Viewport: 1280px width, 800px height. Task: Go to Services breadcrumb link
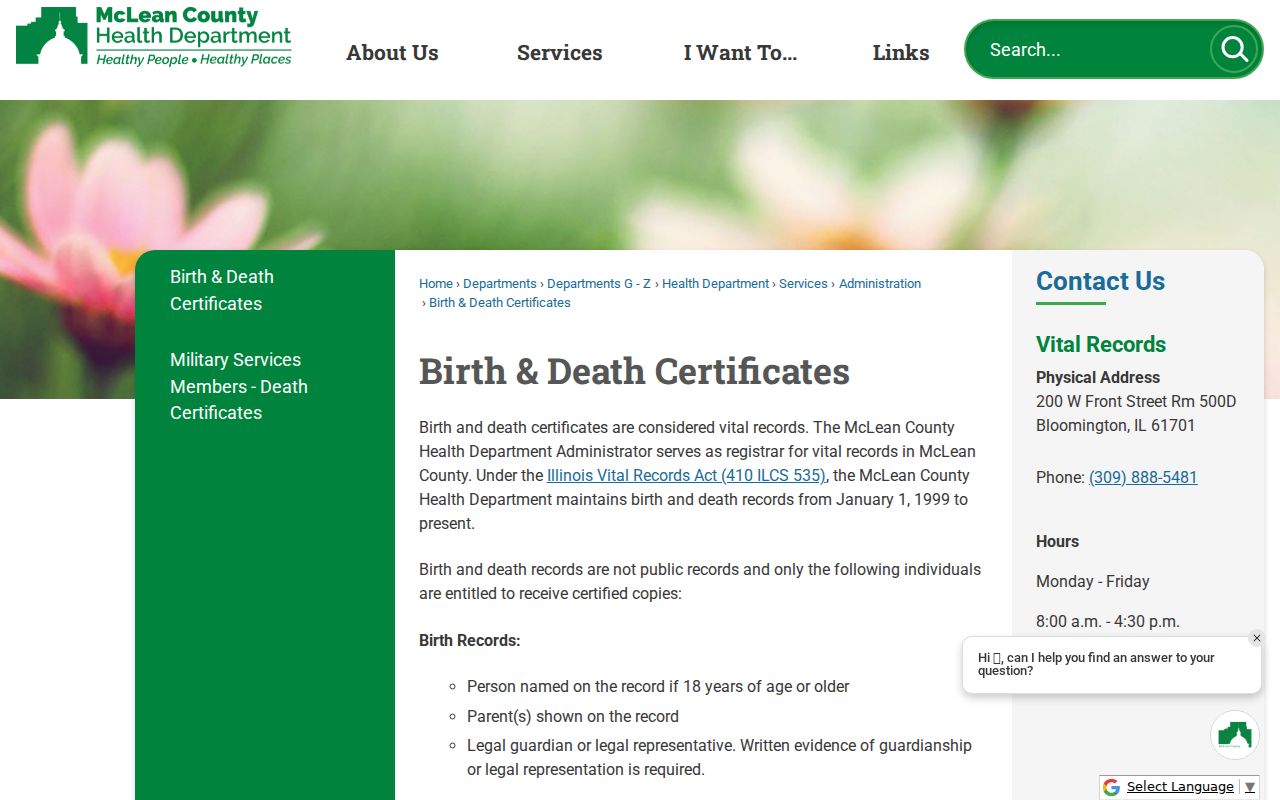coord(804,284)
